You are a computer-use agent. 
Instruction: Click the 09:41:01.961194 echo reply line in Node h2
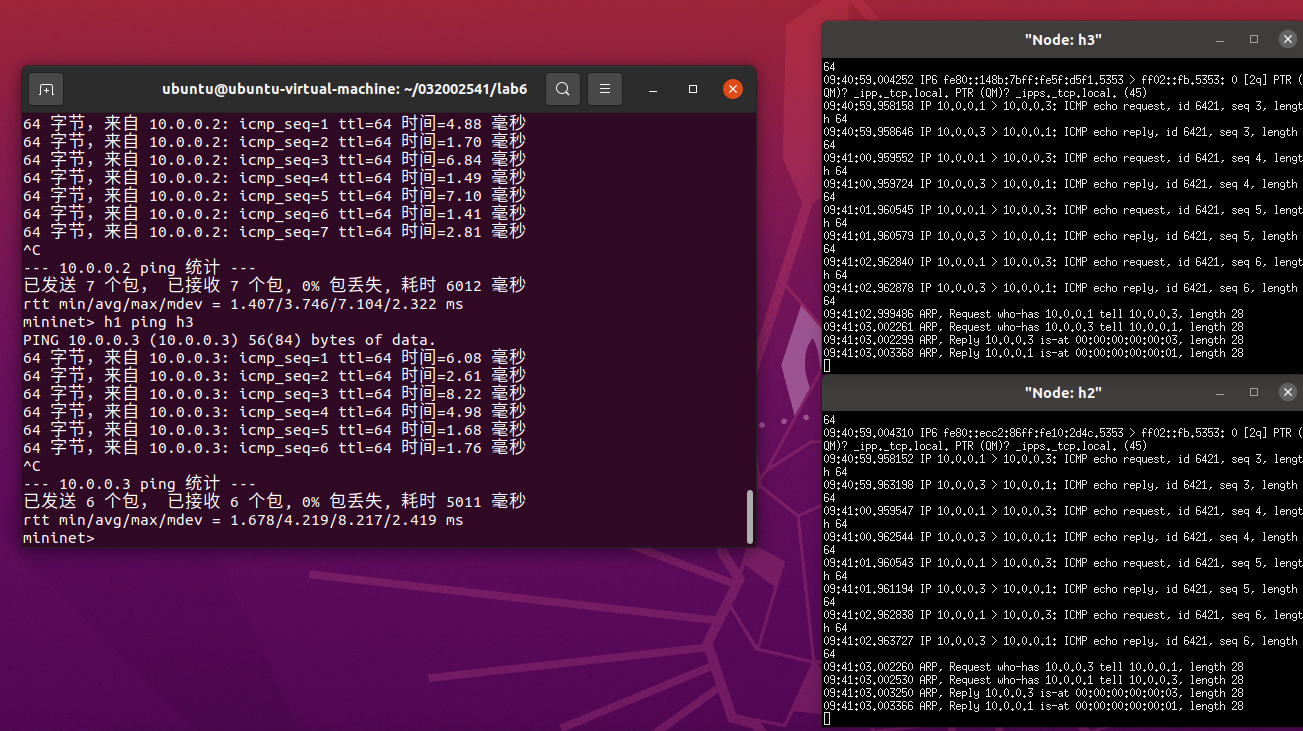tap(1063, 595)
